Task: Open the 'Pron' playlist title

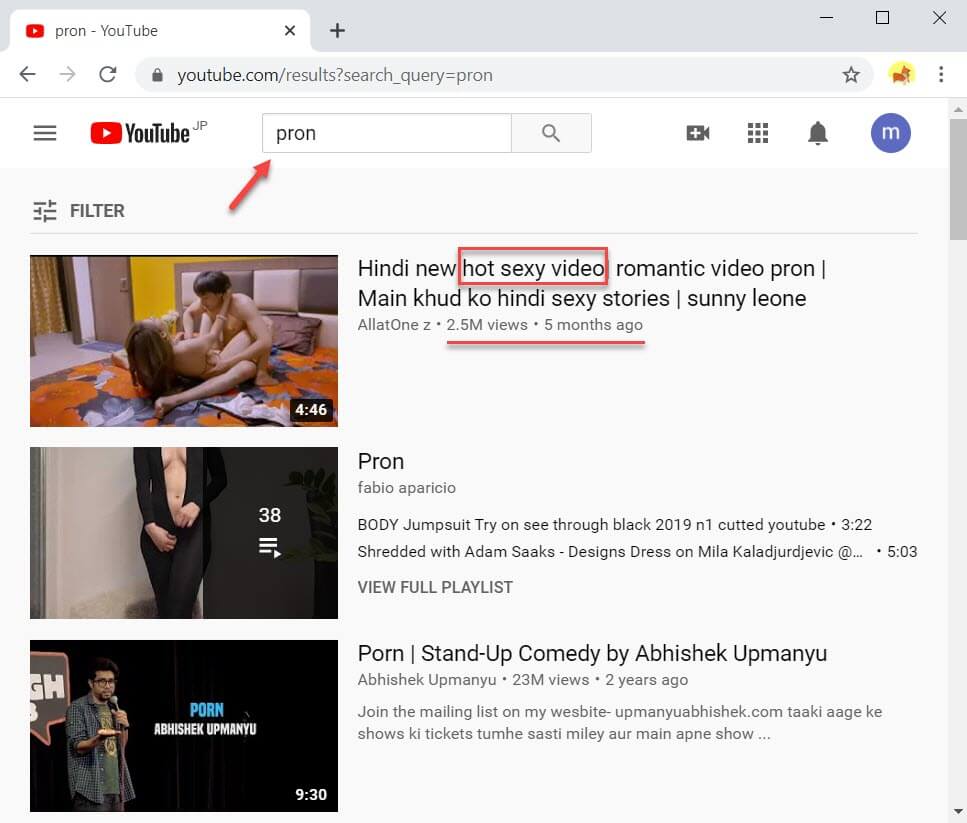Action: 381,461
